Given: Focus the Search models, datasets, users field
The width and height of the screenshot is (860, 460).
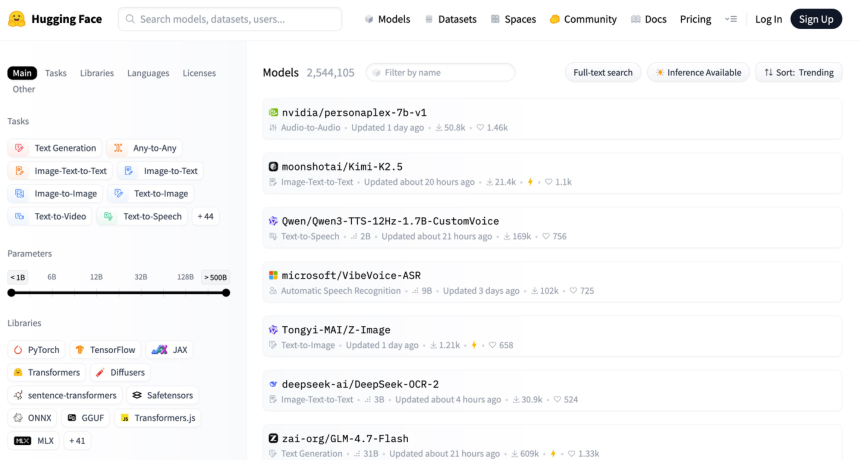Looking at the screenshot, I should pos(230,19).
